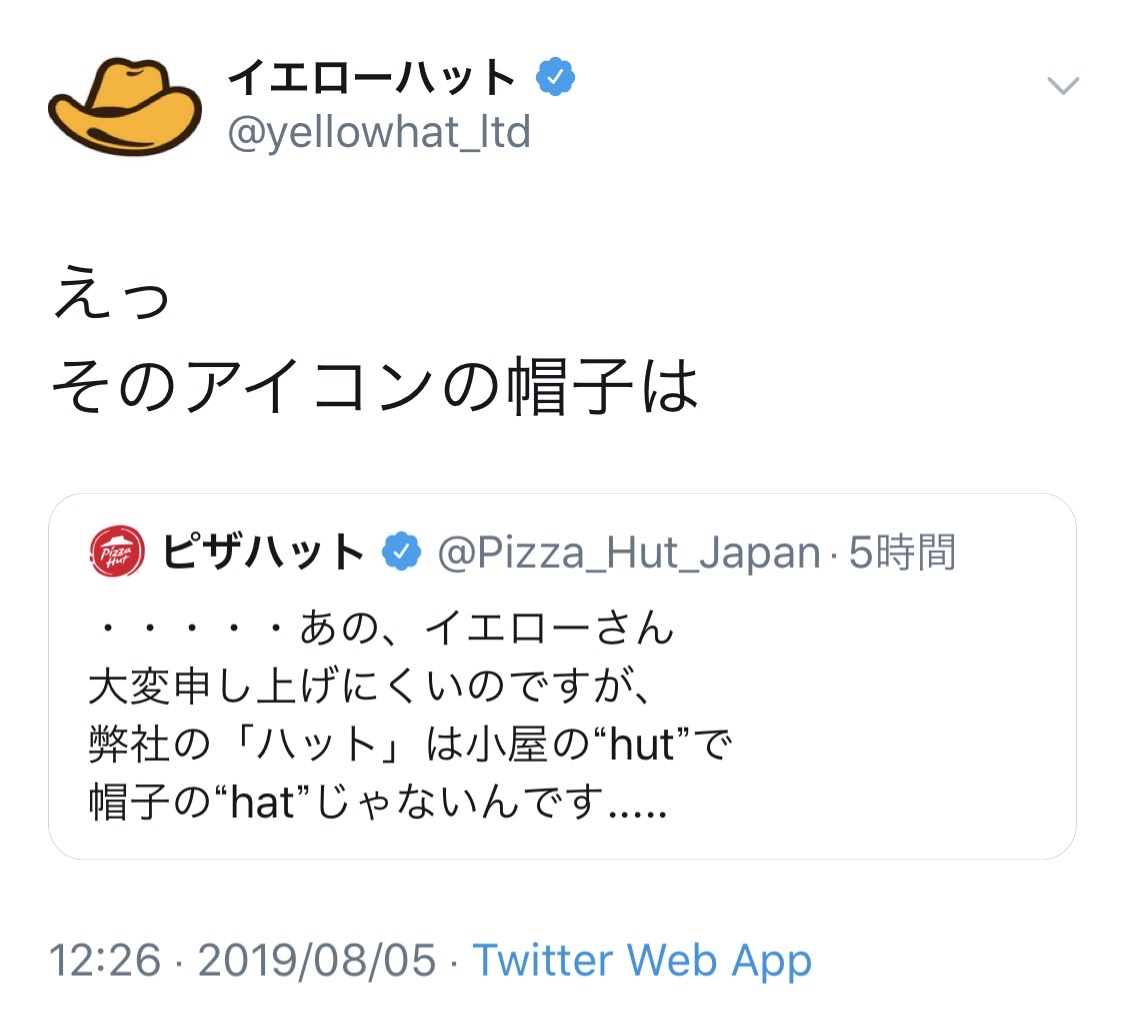Click quoted line starting with あの、イエローさん
Viewport: 1125px width, 1032px height.
[380, 630]
